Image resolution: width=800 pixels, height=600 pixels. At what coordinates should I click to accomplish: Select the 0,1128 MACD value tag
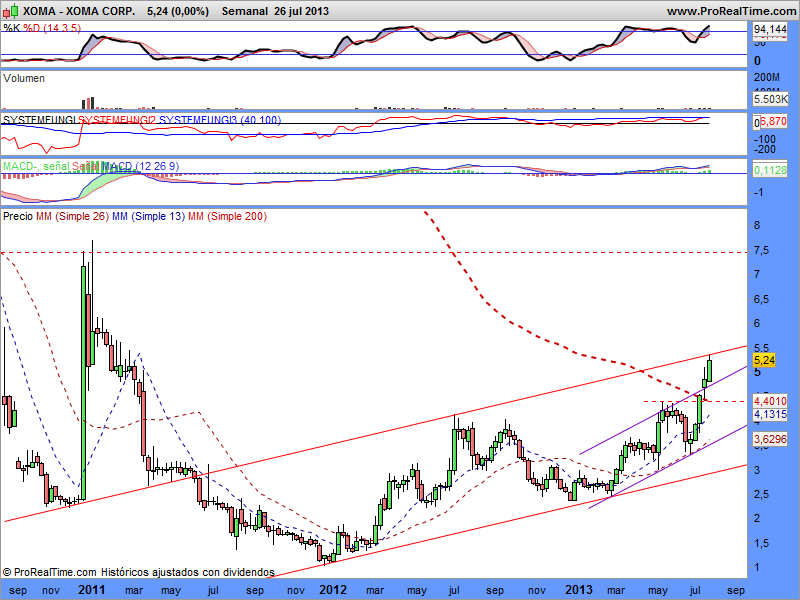point(770,170)
